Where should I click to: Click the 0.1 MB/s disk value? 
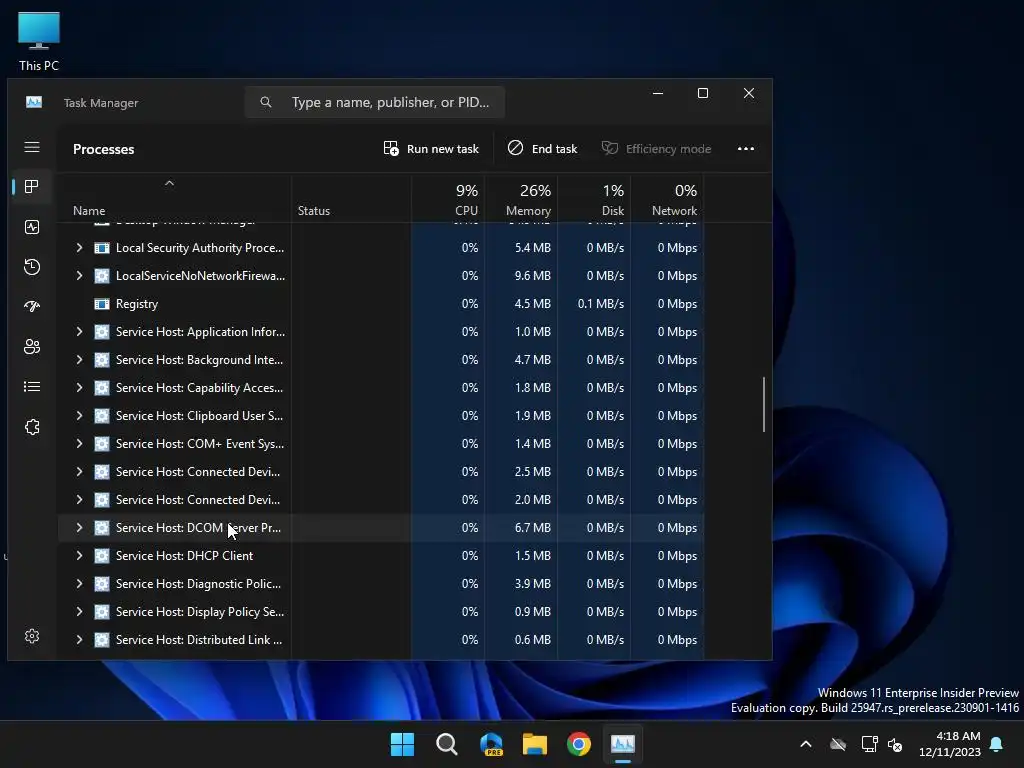(600, 304)
